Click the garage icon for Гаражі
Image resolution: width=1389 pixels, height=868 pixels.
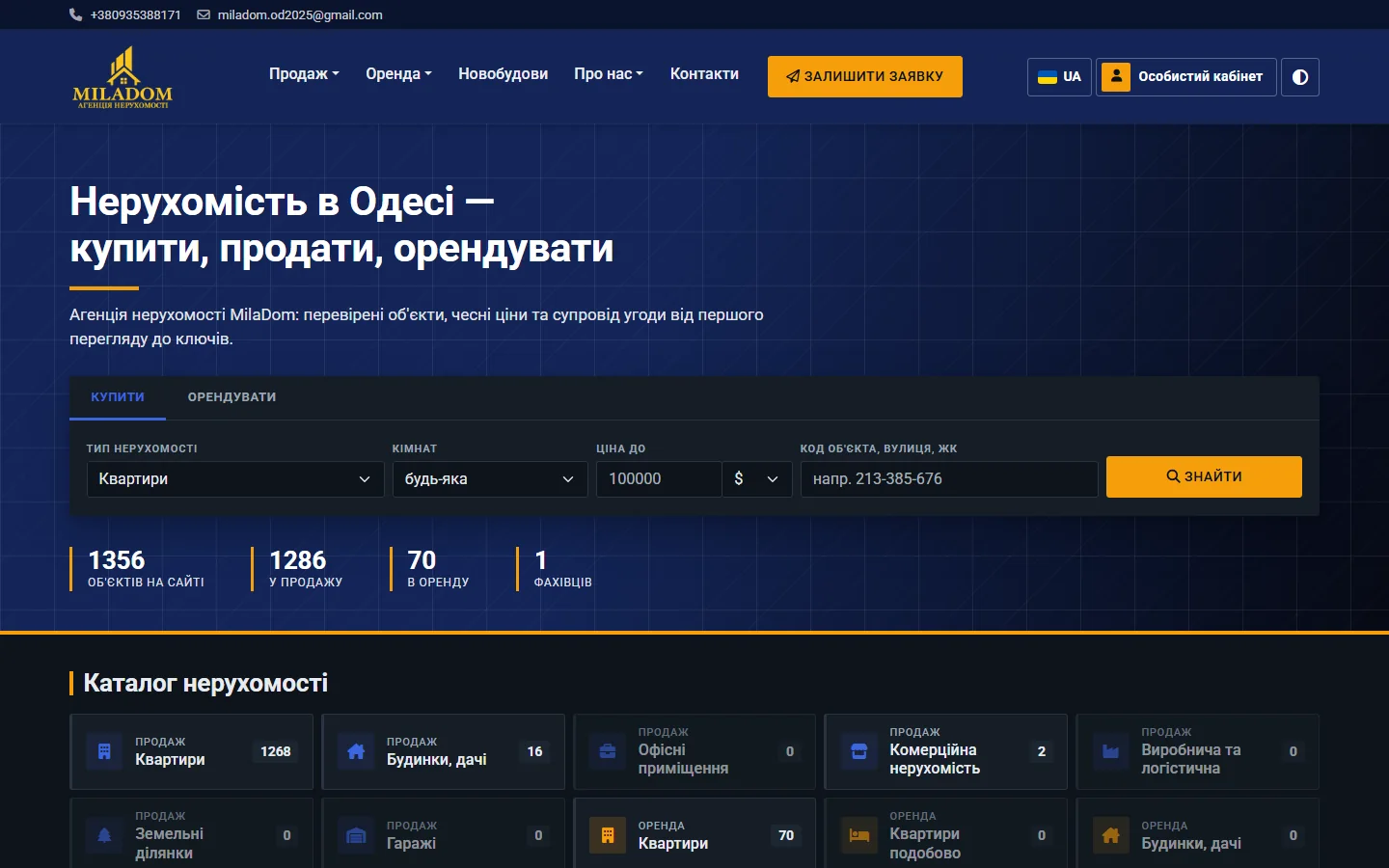pyautogui.click(x=356, y=835)
